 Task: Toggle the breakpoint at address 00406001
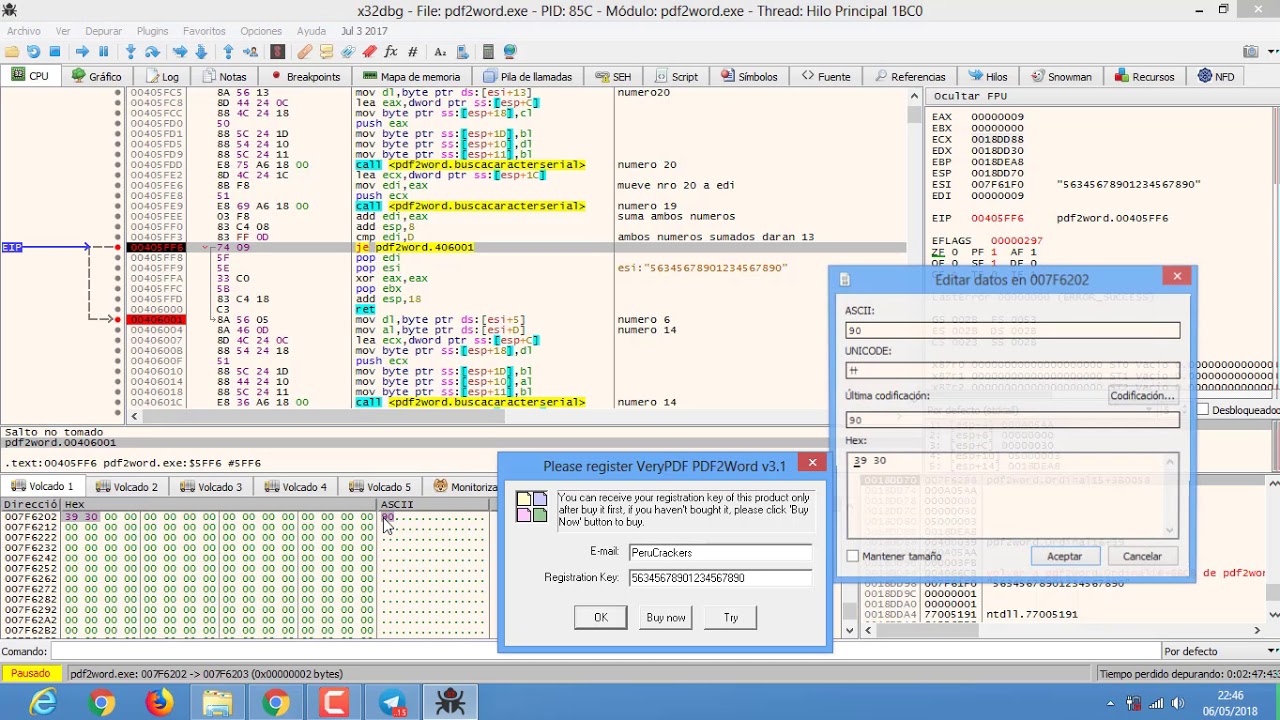pos(118,319)
